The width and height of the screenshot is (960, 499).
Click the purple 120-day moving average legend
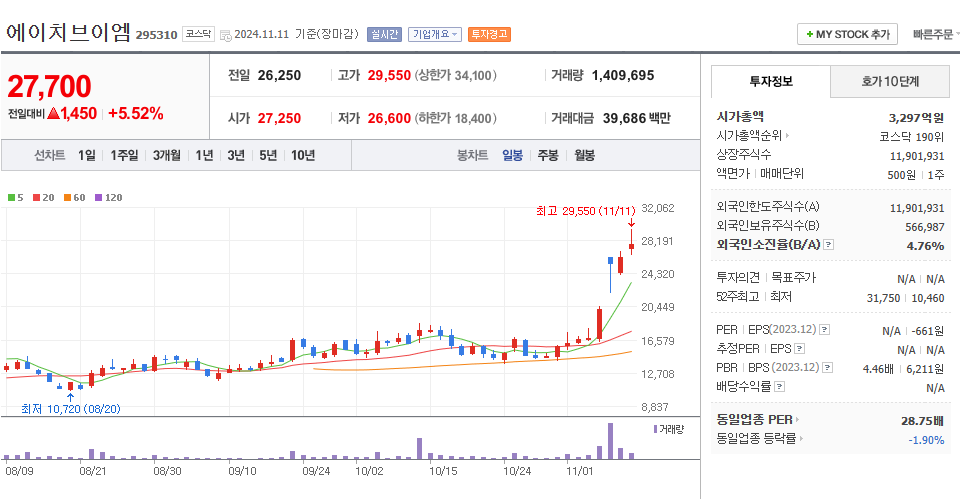[x=108, y=198]
